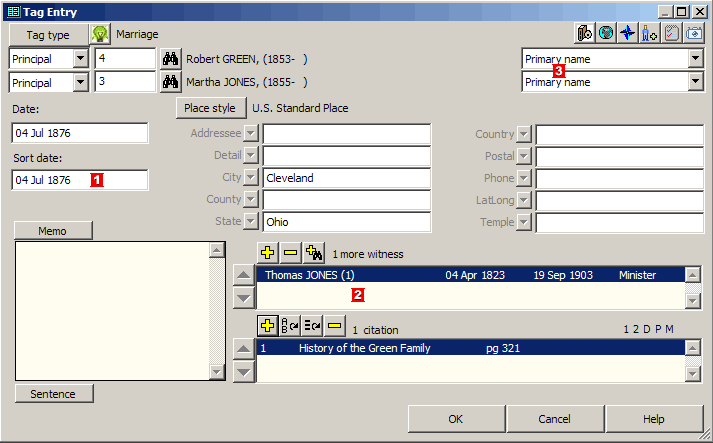Click the globe icon in top toolbar

coord(606,33)
